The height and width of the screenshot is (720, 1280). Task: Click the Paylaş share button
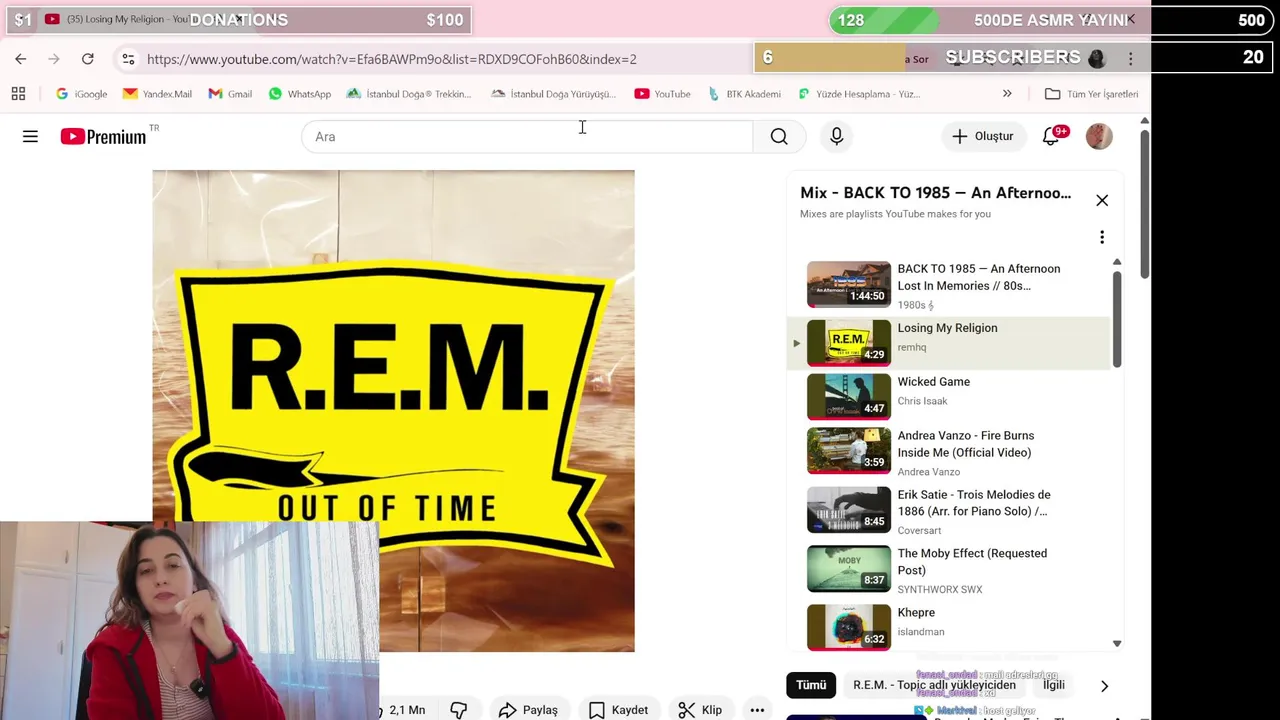[x=528, y=710]
